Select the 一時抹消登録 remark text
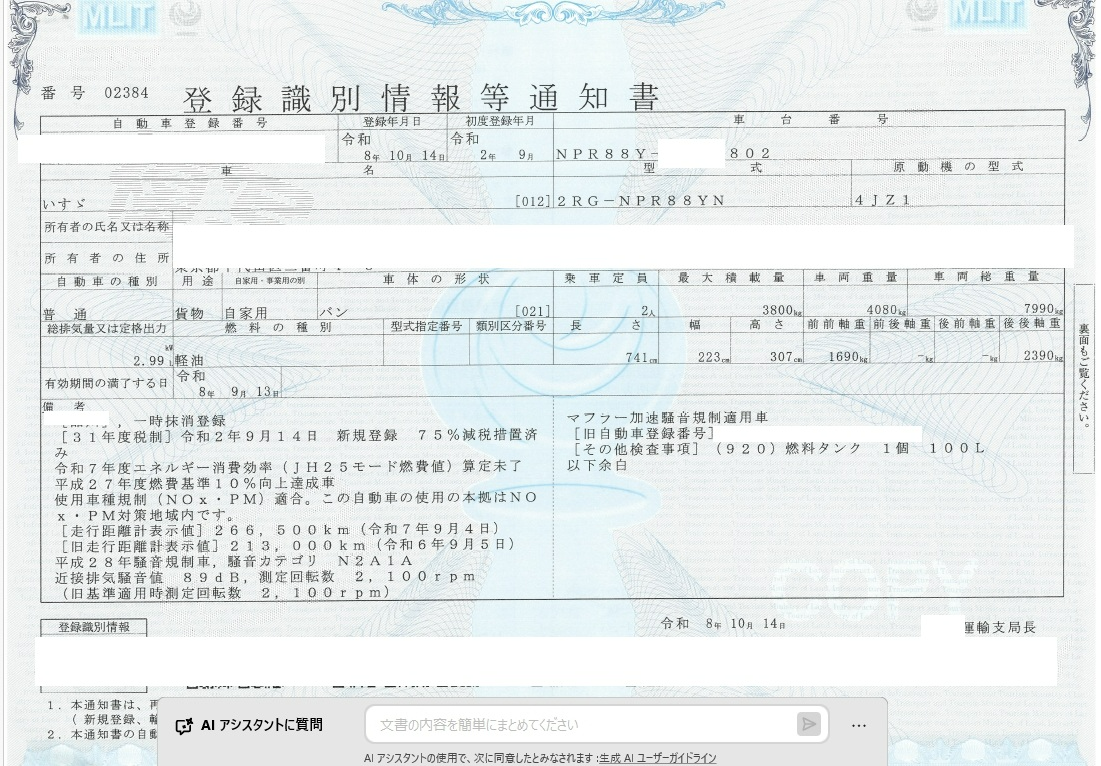This screenshot has width=1101, height=766. coord(180,421)
